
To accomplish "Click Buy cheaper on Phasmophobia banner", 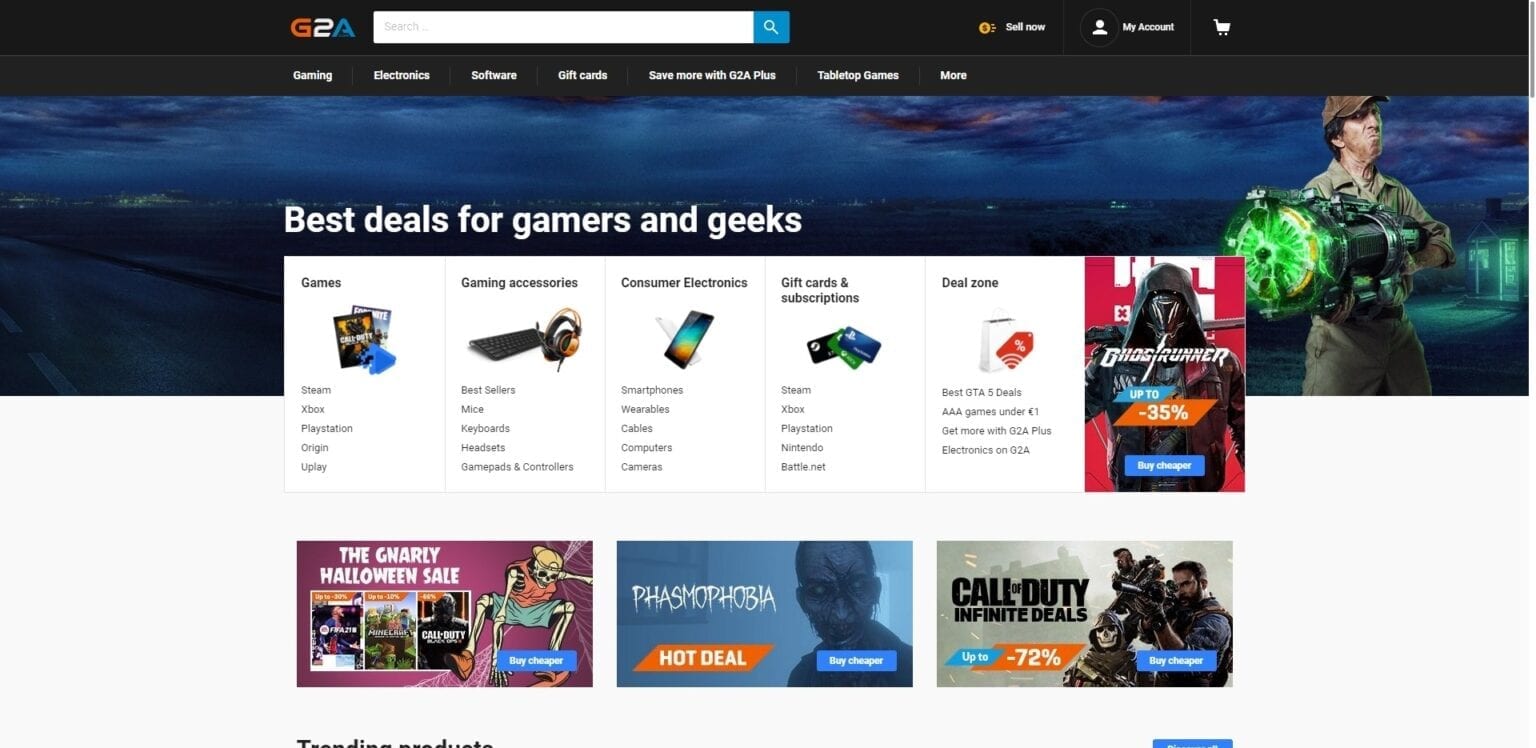I will pyautogui.click(x=856, y=660).
